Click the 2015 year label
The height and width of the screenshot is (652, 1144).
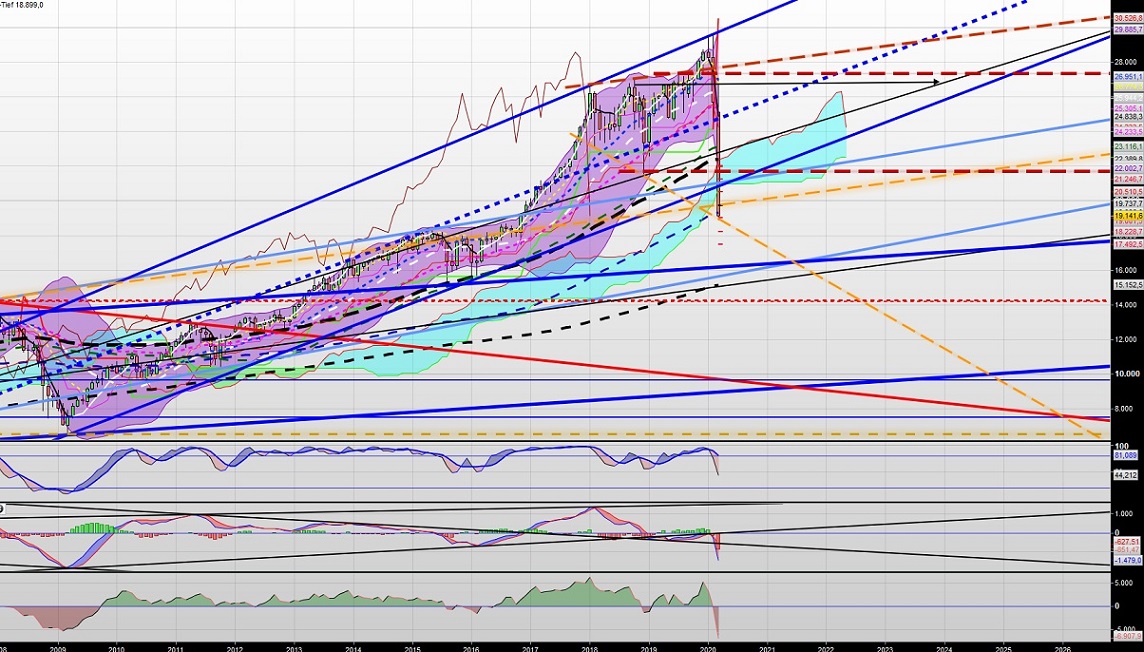click(412, 648)
